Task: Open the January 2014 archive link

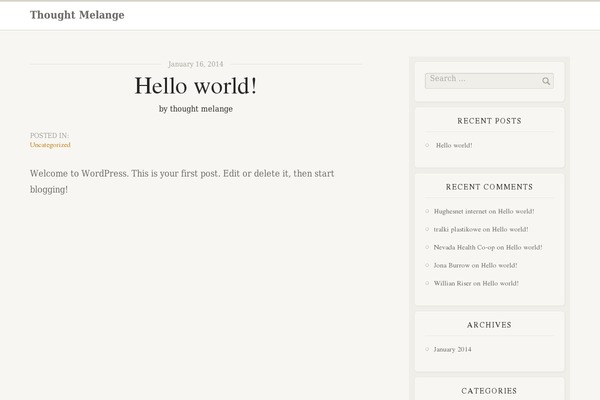Action: pyautogui.click(x=452, y=349)
